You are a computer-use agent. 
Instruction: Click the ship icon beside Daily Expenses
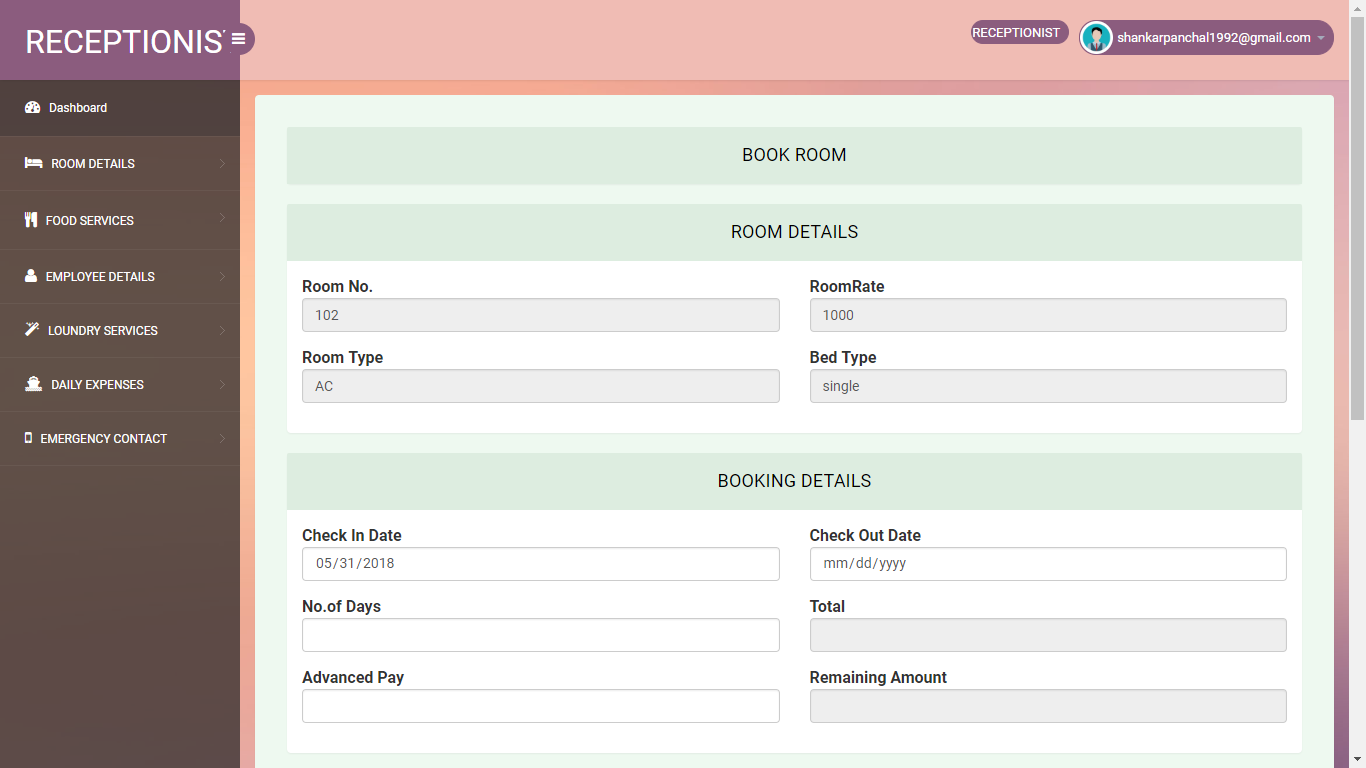pyautogui.click(x=33, y=384)
